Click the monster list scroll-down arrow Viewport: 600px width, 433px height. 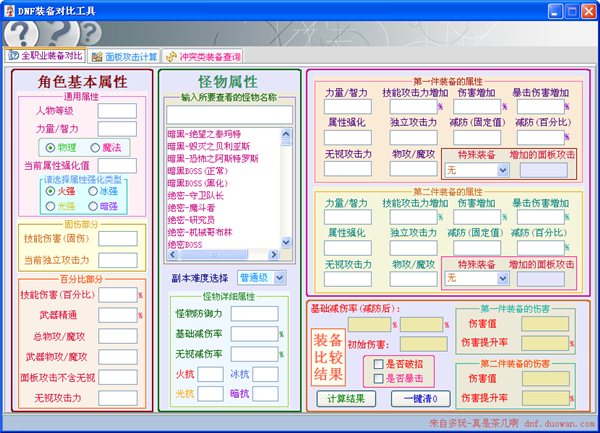[286, 242]
